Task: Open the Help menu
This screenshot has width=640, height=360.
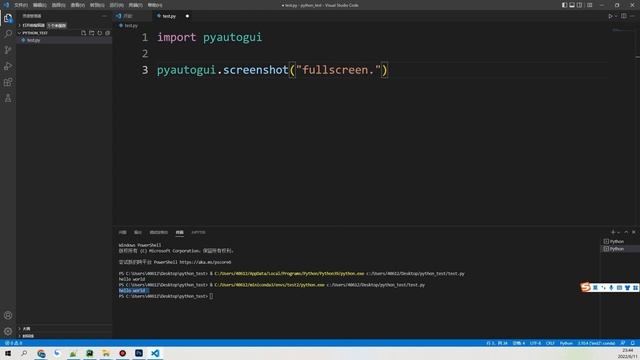Action: pyautogui.click(x=155, y=5)
